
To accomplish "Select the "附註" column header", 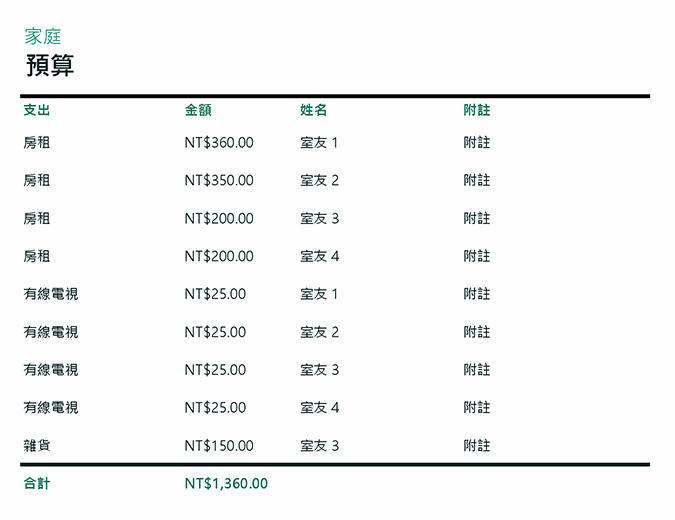I will click(x=477, y=110).
